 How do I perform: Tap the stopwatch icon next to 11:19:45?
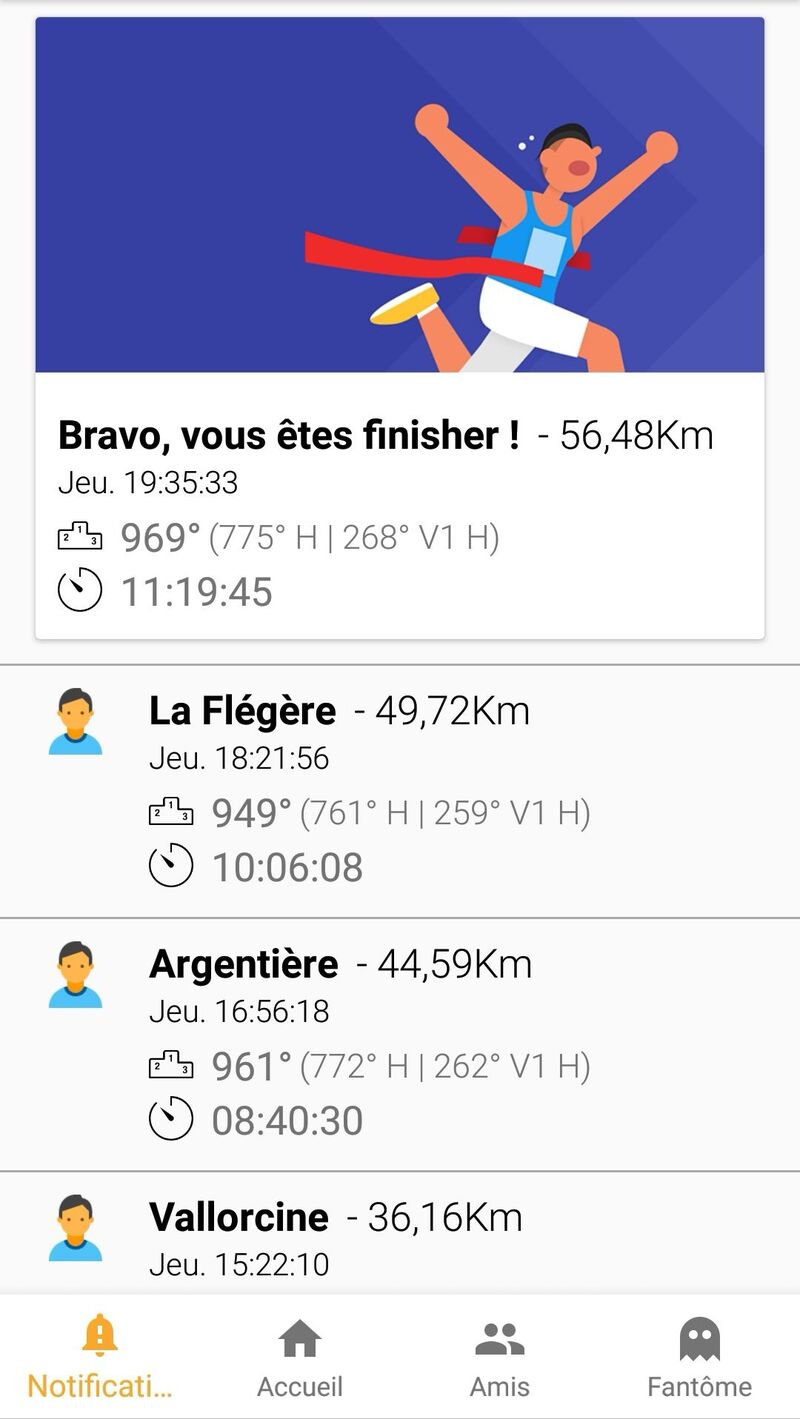80,590
